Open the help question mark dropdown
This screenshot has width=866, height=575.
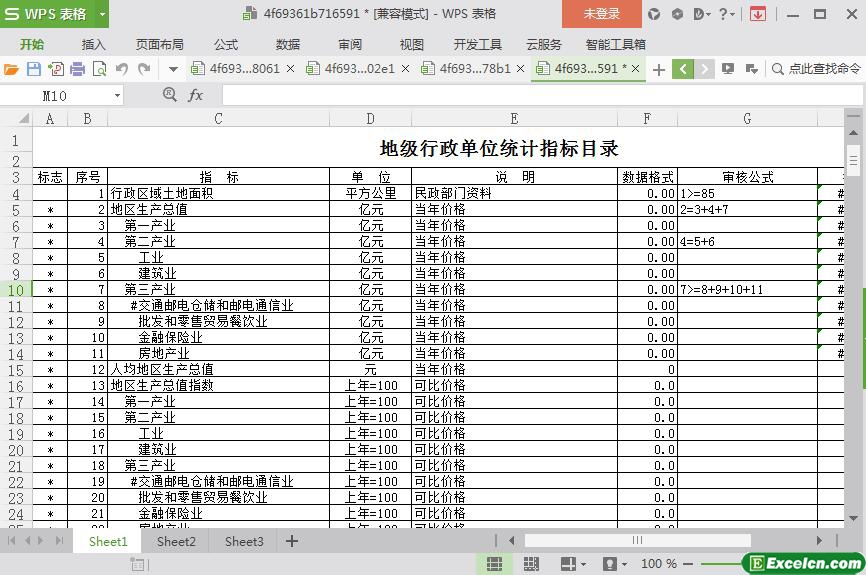(x=727, y=14)
